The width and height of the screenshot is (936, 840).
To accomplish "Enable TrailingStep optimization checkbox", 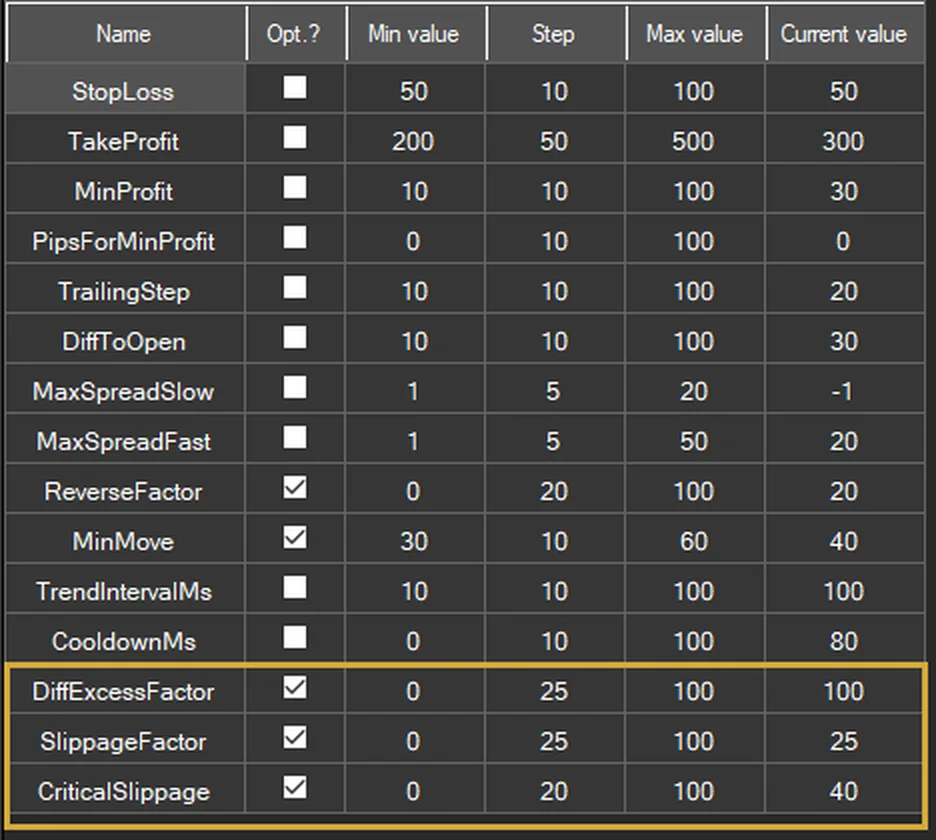I will tap(295, 288).
